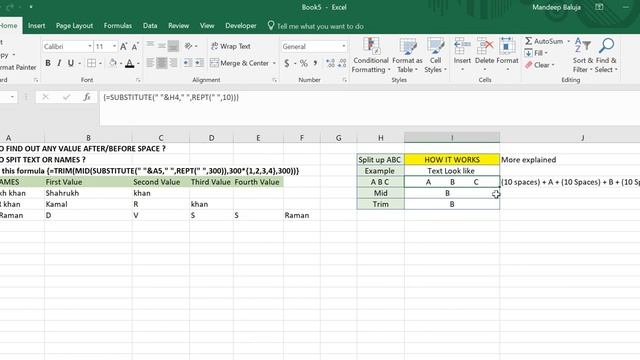The width and height of the screenshot is (640, 360).
Task: Open the Page Layout tab
Action: pos(74,26)
